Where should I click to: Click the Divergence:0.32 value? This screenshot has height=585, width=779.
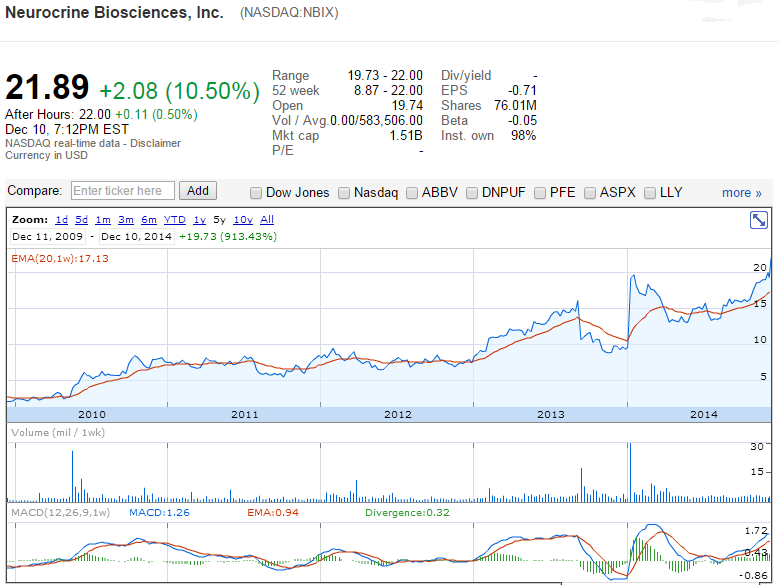pyautogui.click(x=407, y=512)
